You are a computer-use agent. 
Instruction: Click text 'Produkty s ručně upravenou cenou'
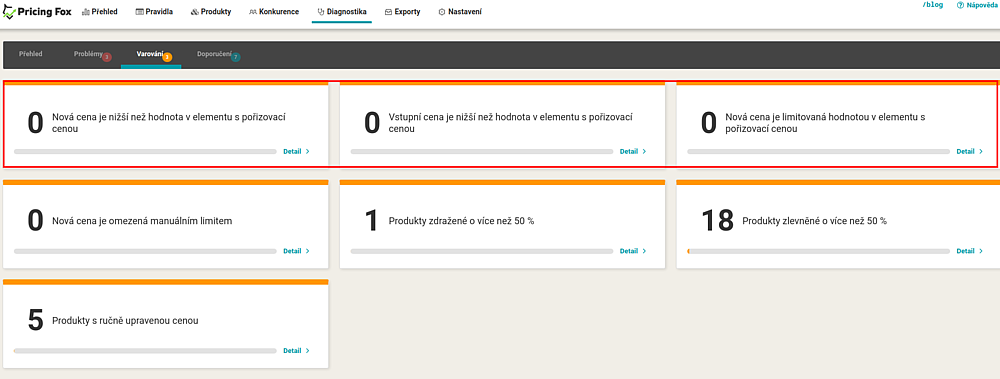(x=125, y=320)
